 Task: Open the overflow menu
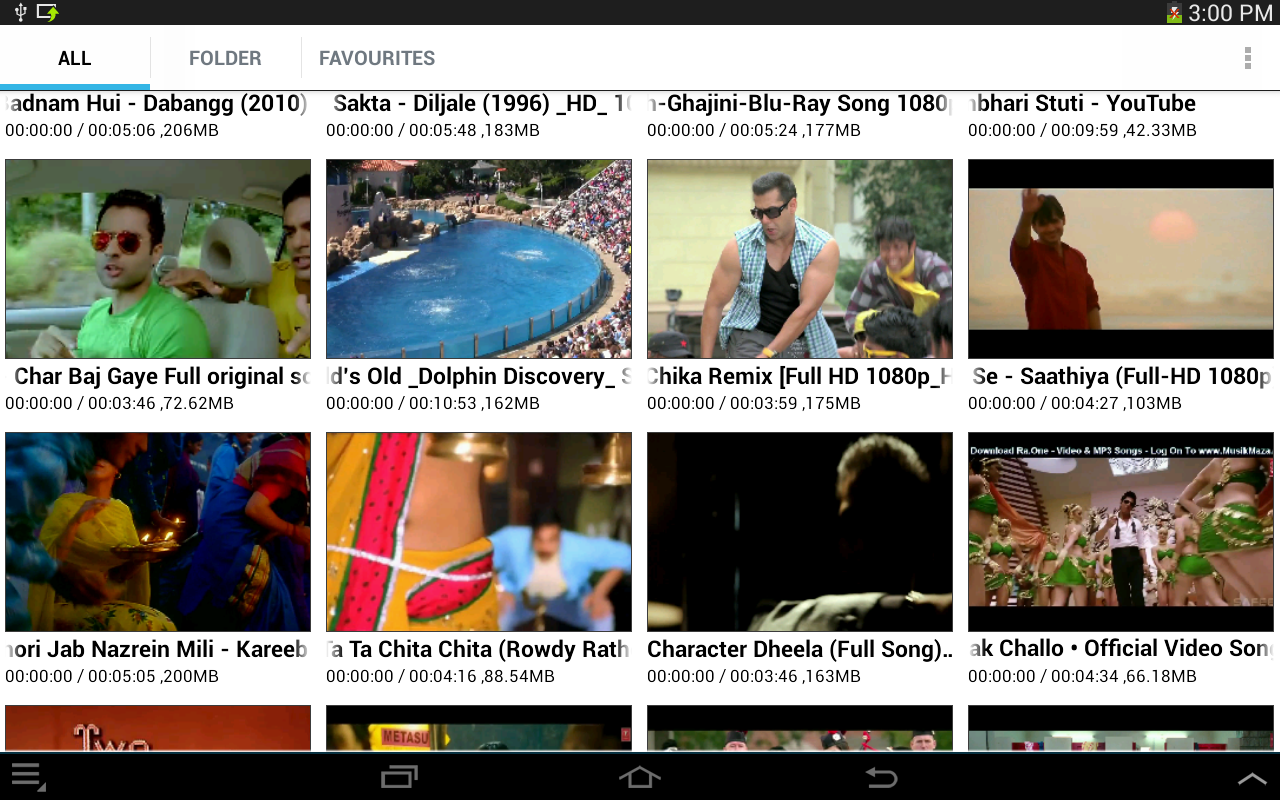[x=1247, y=58]
